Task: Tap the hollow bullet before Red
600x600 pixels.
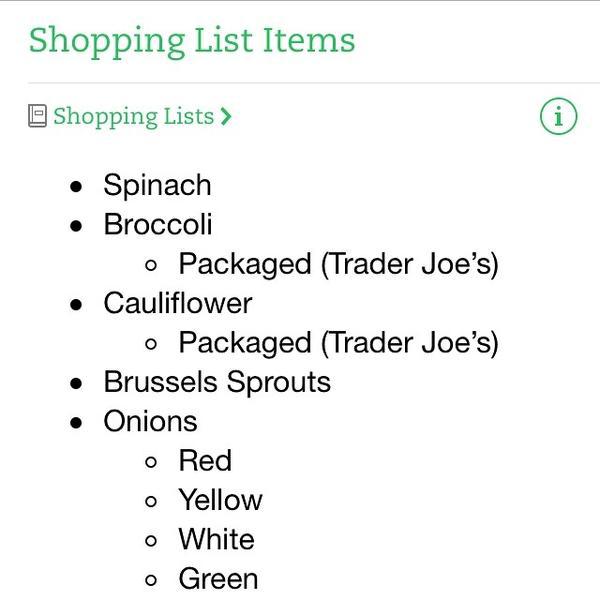Action: [151, 462]
